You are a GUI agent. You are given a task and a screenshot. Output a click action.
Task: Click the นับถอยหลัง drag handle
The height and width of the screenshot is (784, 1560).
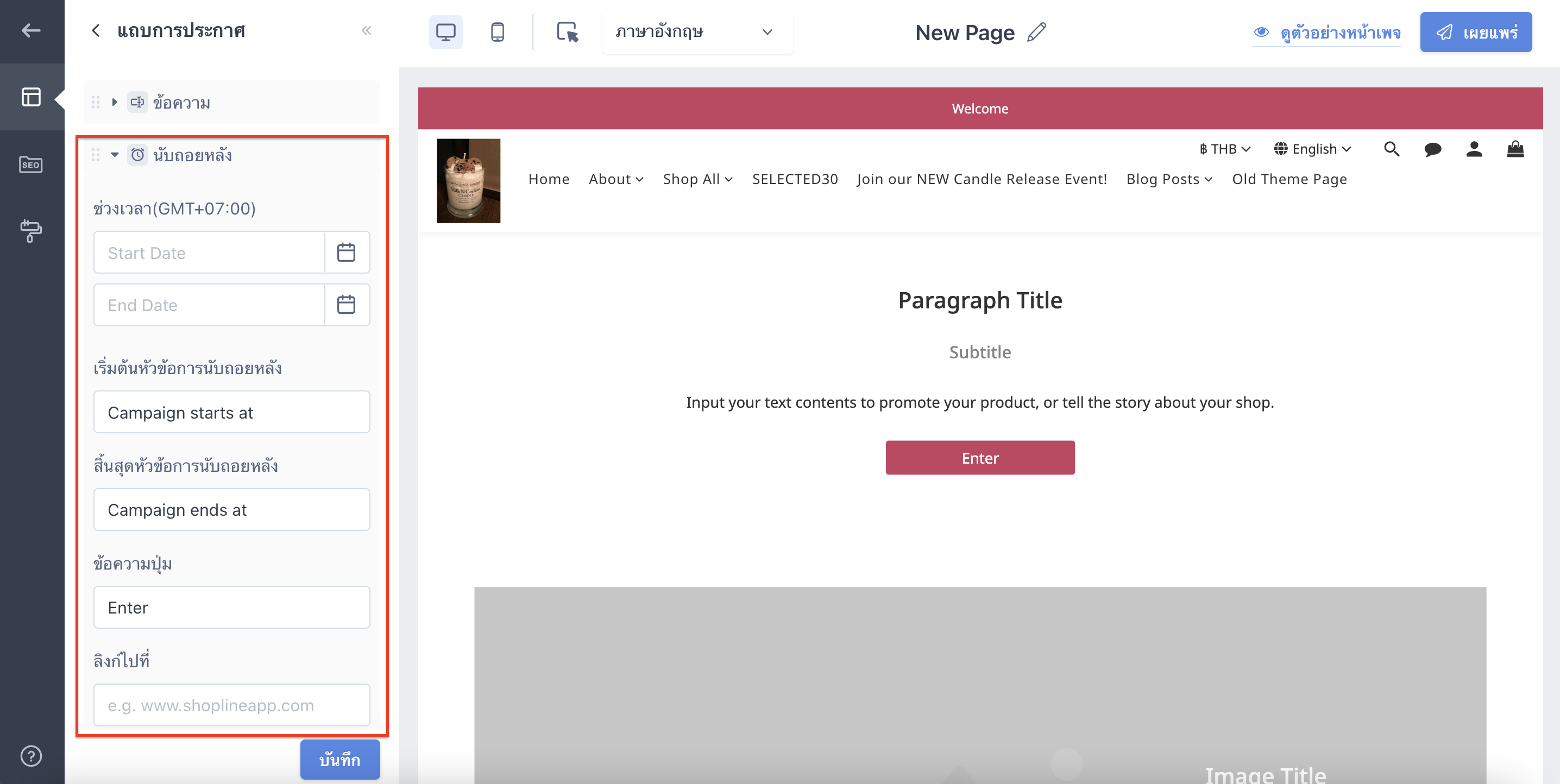coord(95,155)
